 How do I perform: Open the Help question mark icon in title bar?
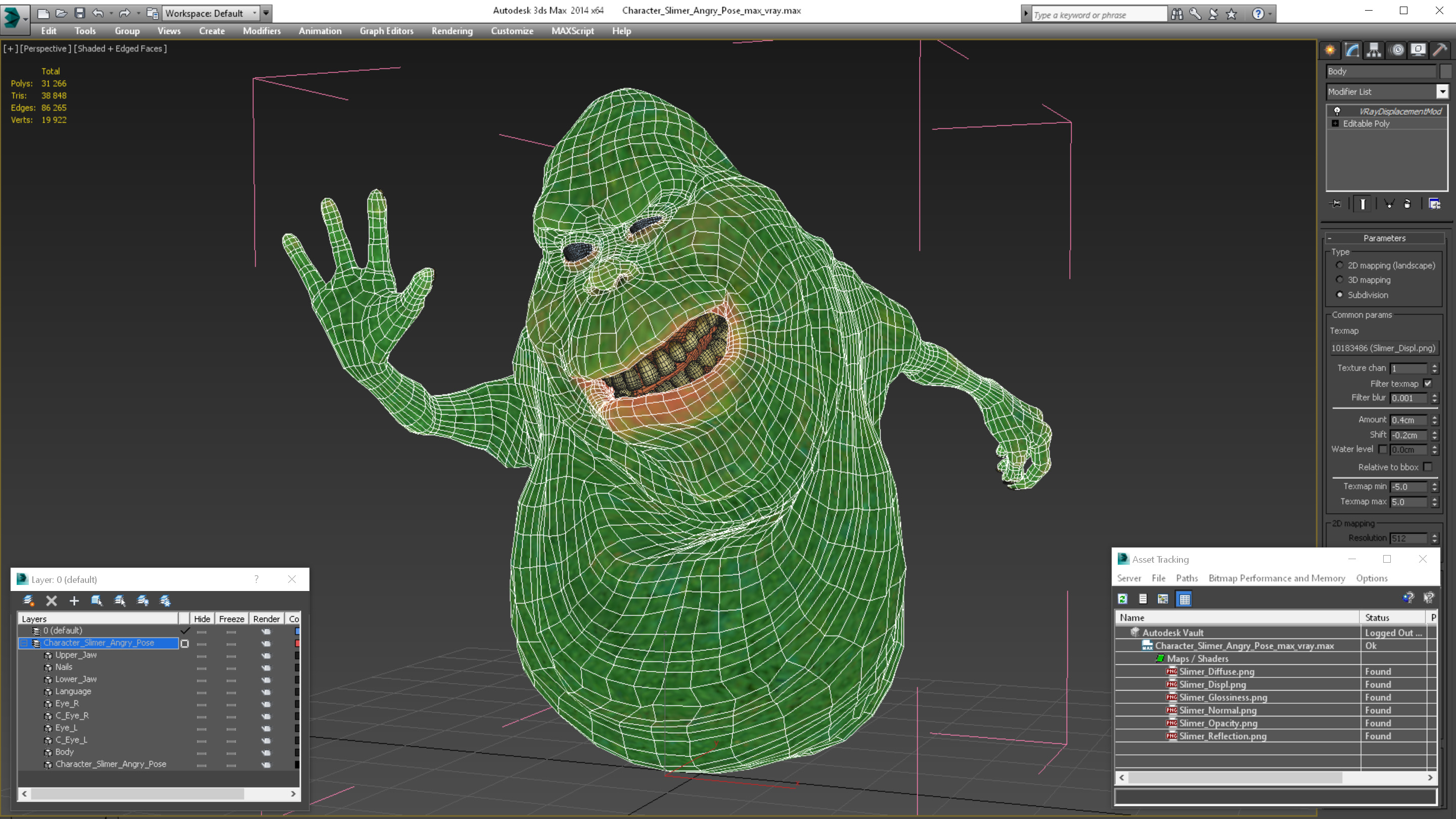click(x=1258, y=14)
